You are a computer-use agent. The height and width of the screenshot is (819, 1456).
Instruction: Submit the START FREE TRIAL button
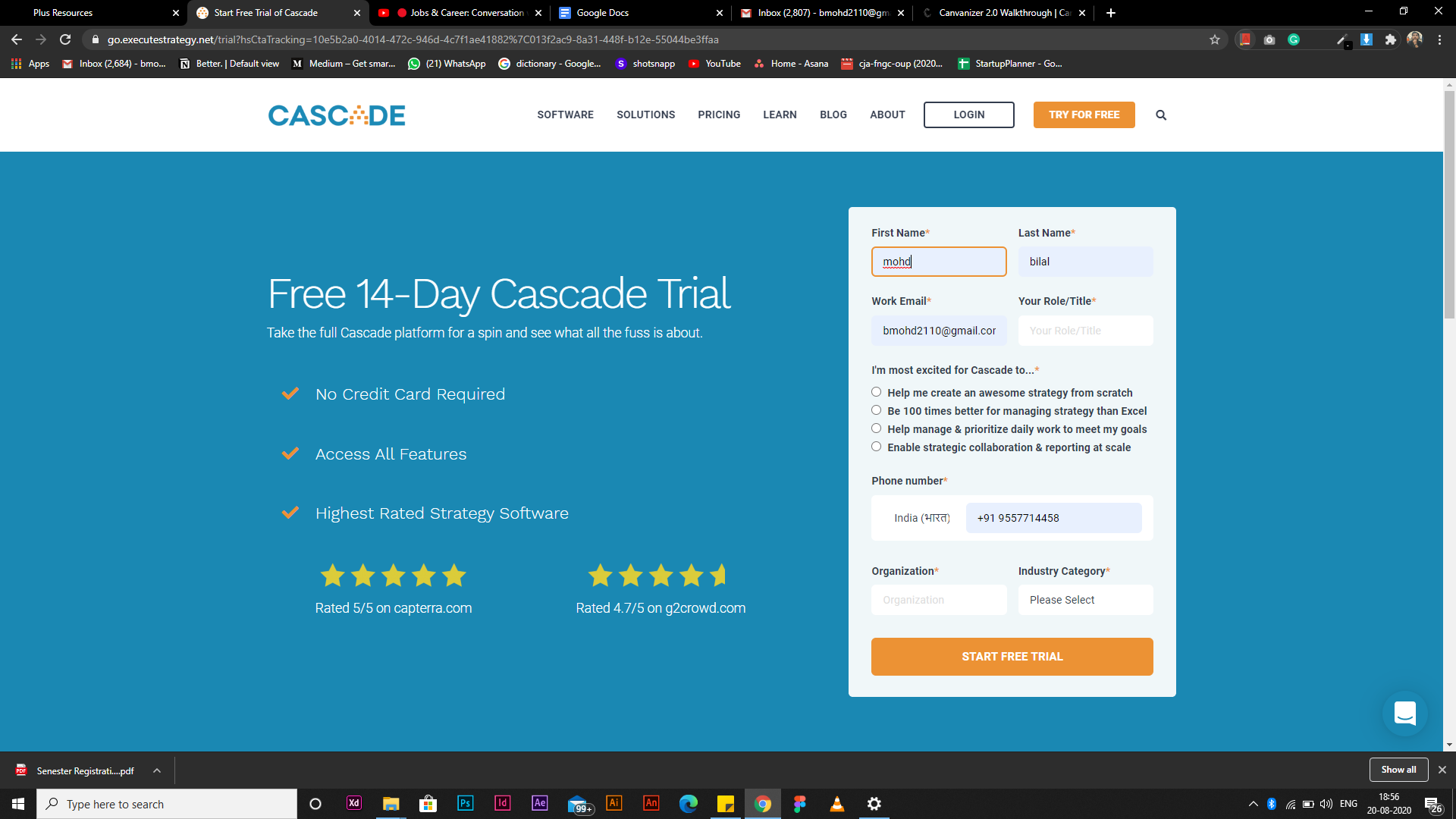pos(1012,657)
